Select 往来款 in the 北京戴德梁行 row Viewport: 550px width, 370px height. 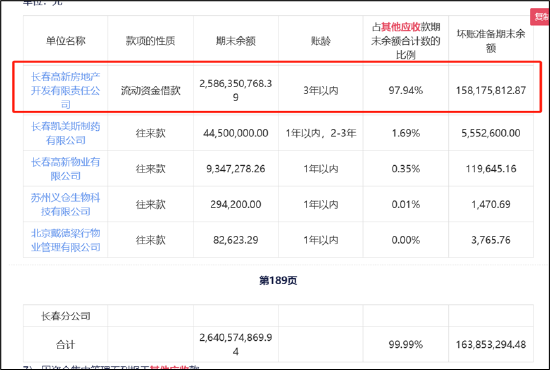coord(150,240)
